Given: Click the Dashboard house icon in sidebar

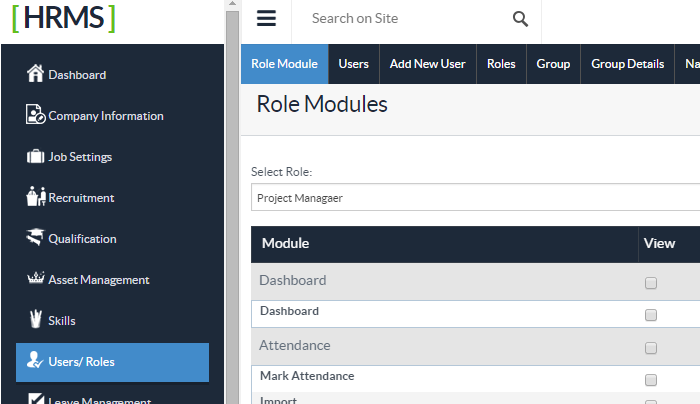Looking at the screenshot, I should pos(35,74).
